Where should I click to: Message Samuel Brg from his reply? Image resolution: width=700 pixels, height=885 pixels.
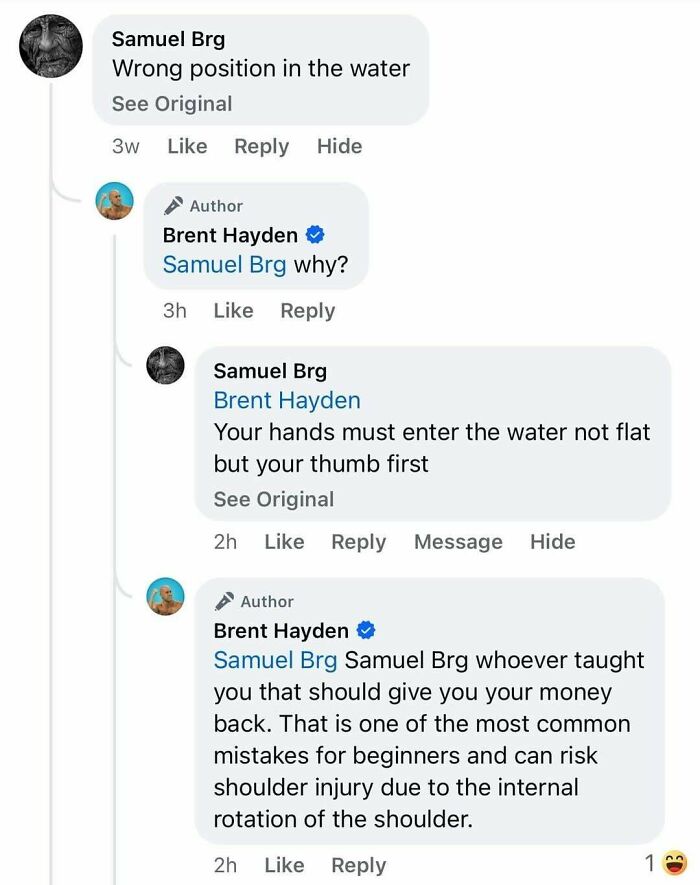pos(458,542)
